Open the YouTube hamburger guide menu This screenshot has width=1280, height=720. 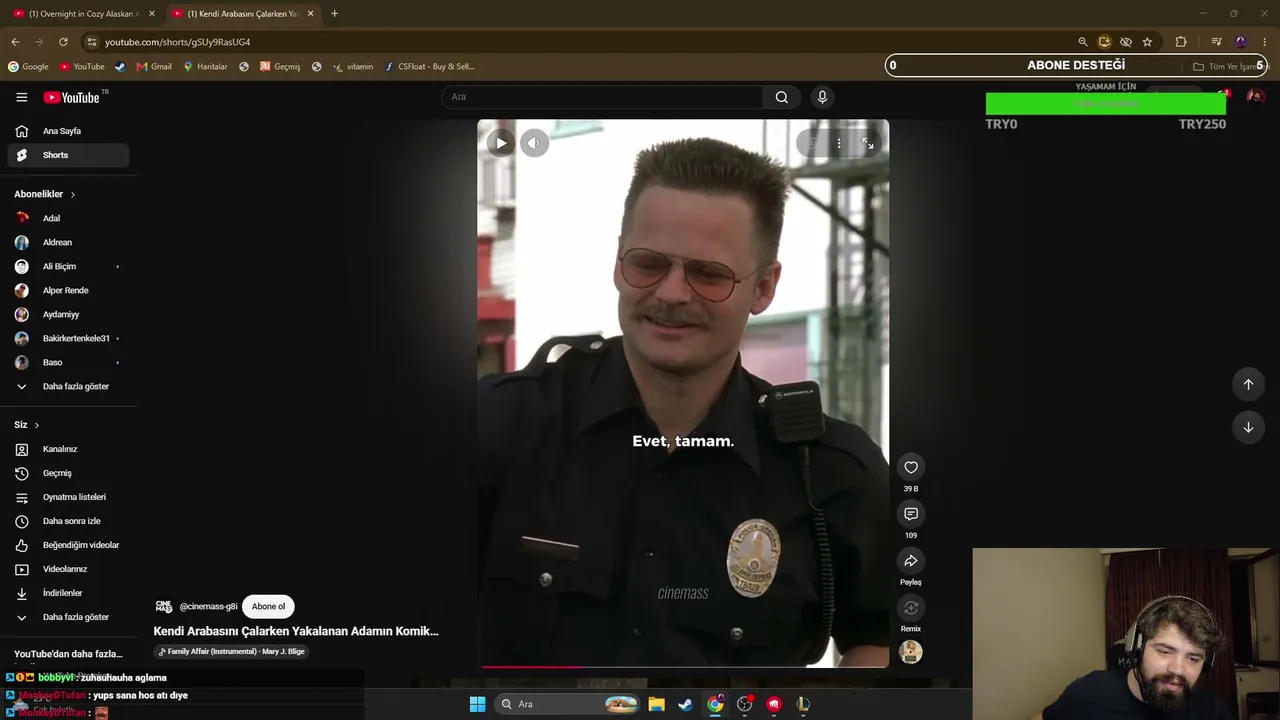[21, 97]
